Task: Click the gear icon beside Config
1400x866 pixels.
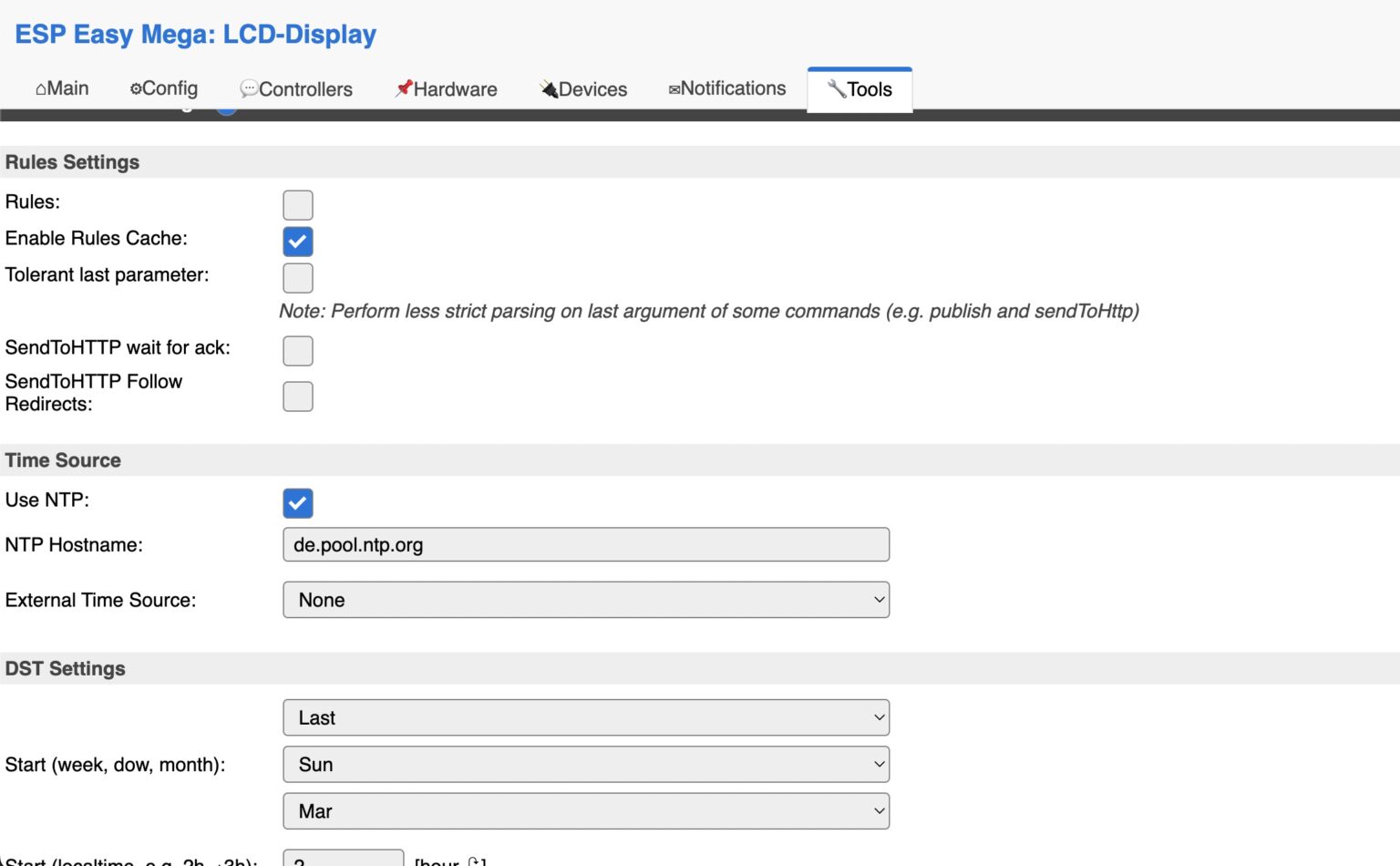Action: [x=136, y=88]
